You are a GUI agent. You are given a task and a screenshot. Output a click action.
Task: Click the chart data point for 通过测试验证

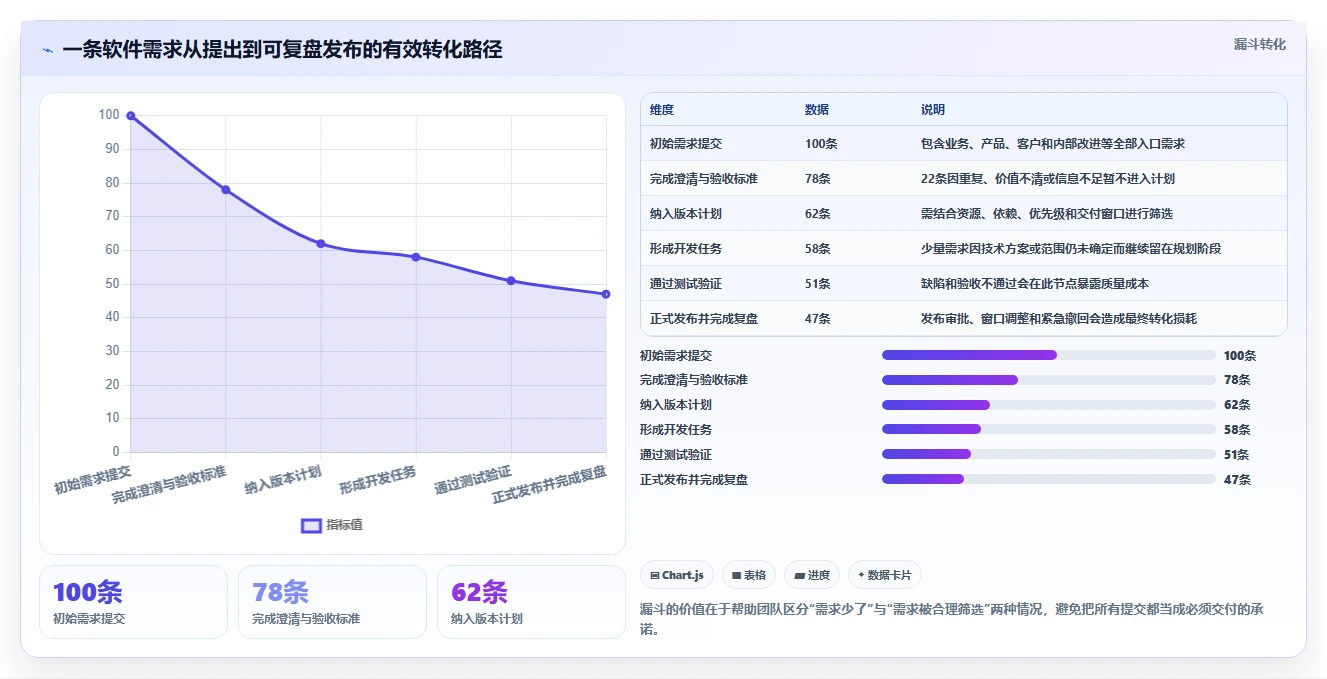pyautogui.click(x=511, y=281)
